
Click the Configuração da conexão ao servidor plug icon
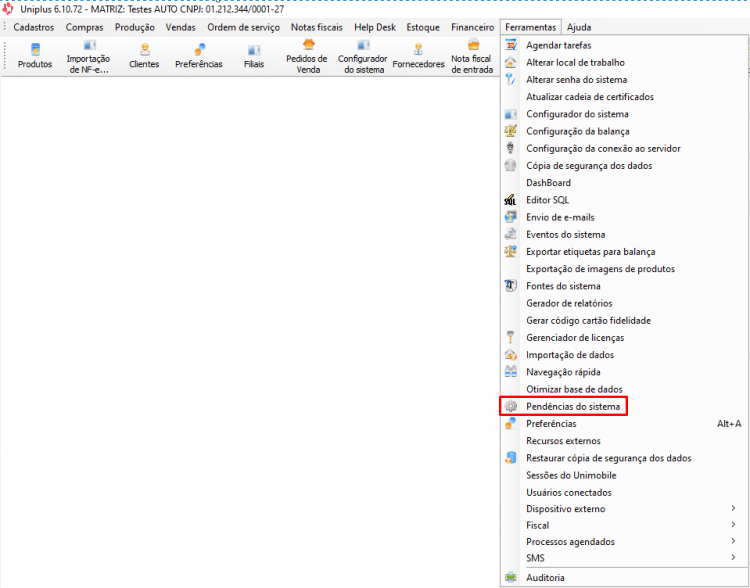tap(511, 148)
